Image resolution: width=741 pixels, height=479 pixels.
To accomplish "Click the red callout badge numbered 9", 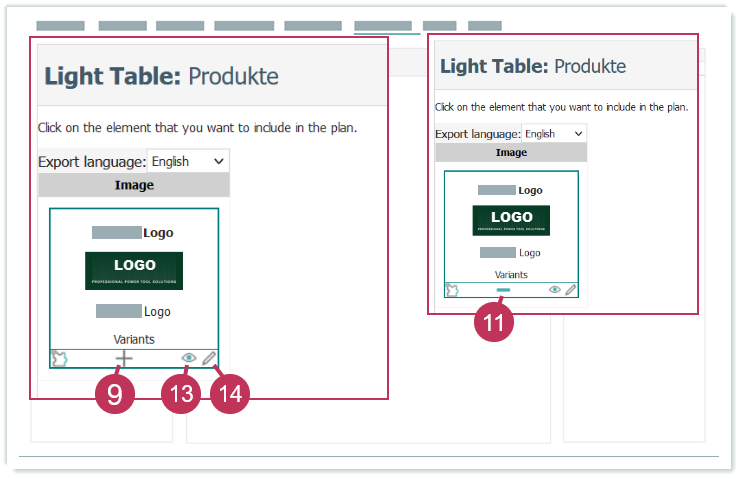I will tap(115, 394).
